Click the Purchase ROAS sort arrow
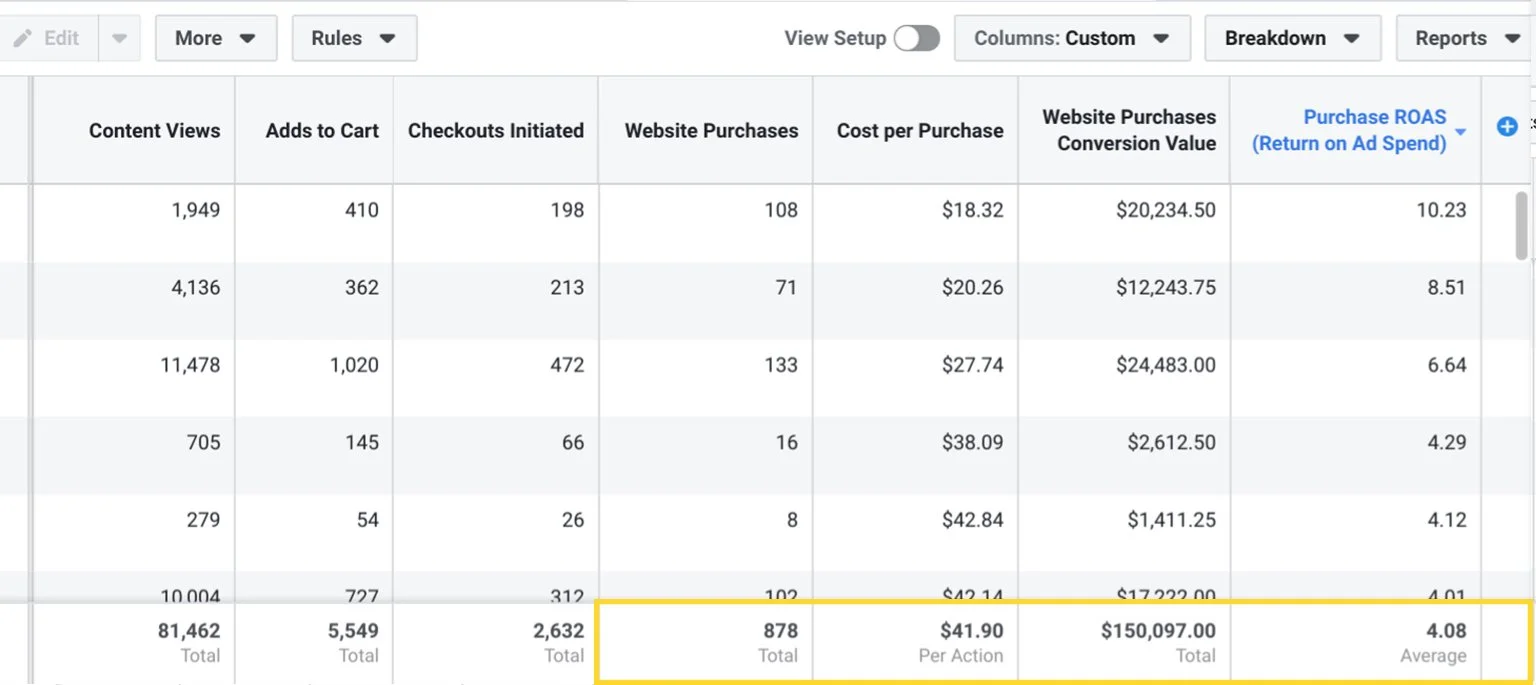This screenshot has height=685, width=1536. [1461, 132]
